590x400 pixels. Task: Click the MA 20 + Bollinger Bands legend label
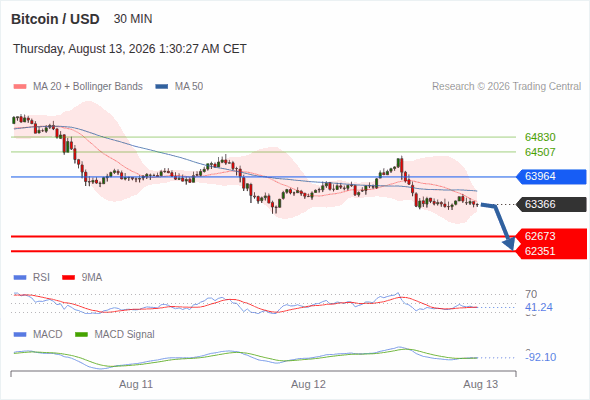[88, 87]
